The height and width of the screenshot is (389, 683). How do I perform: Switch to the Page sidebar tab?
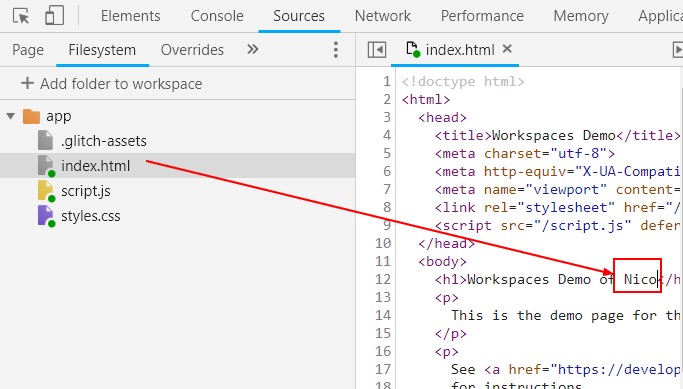coord(28,50)
